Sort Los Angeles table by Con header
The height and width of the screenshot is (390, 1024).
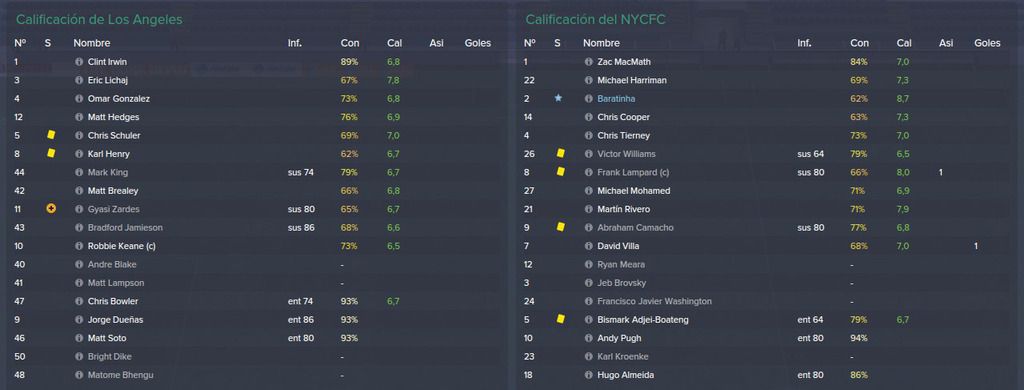click(349, 43)
